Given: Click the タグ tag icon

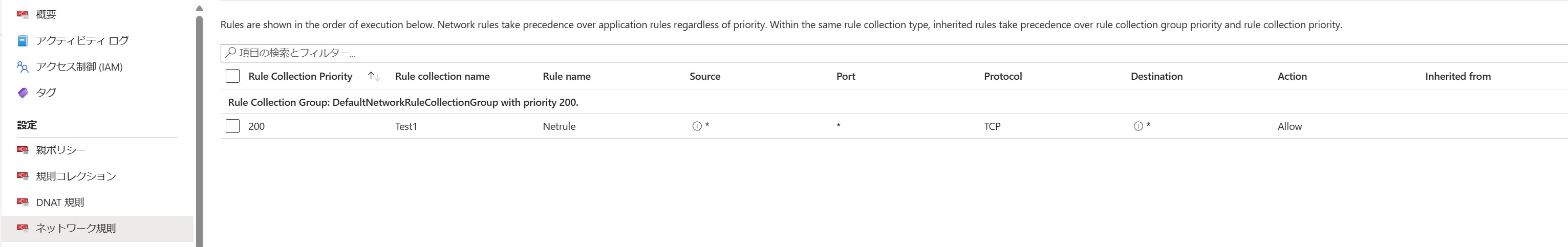Looking at the screenshot, I should 23,93.
